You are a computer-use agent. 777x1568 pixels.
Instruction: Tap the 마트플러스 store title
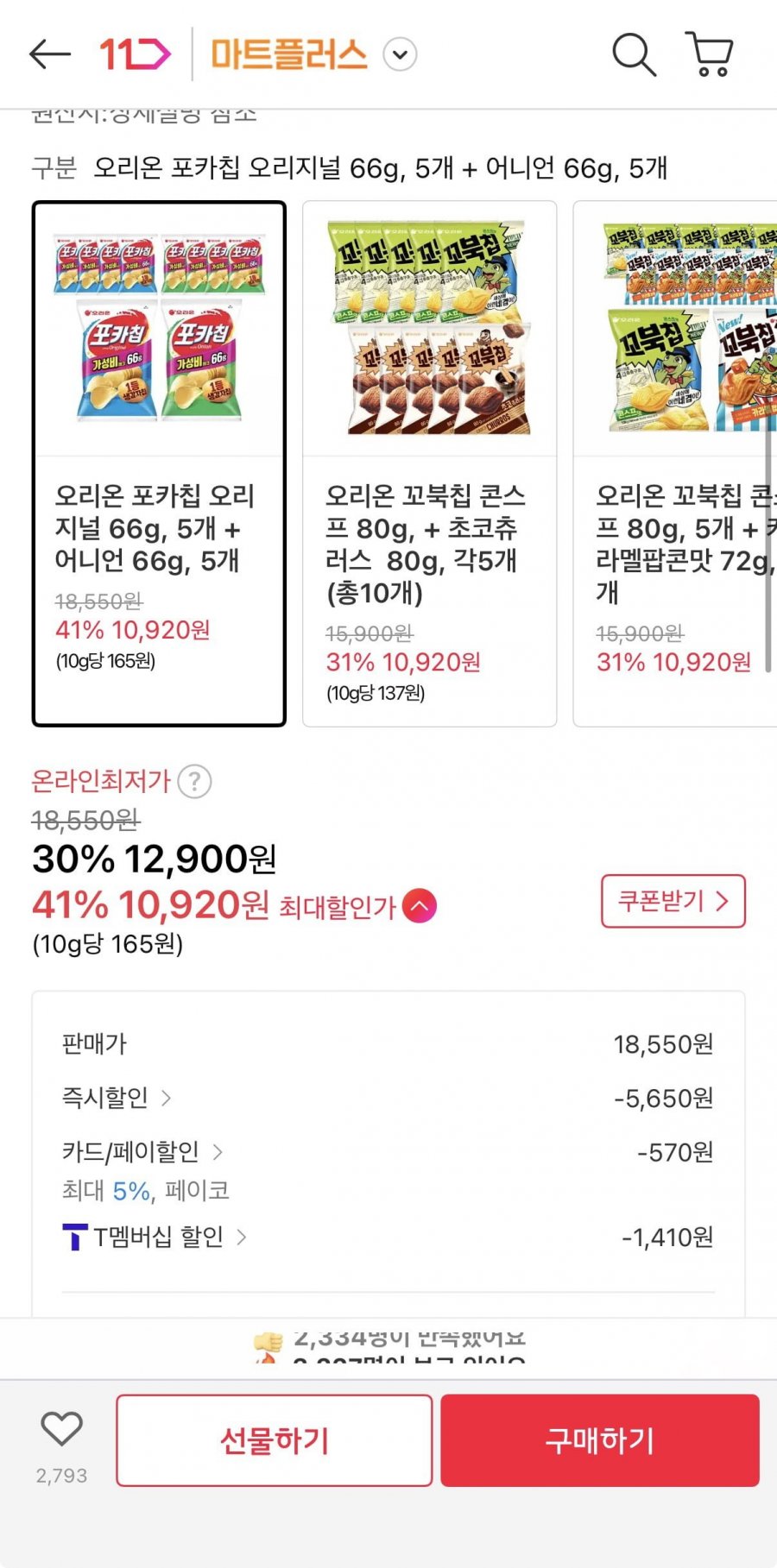(288, 54)
